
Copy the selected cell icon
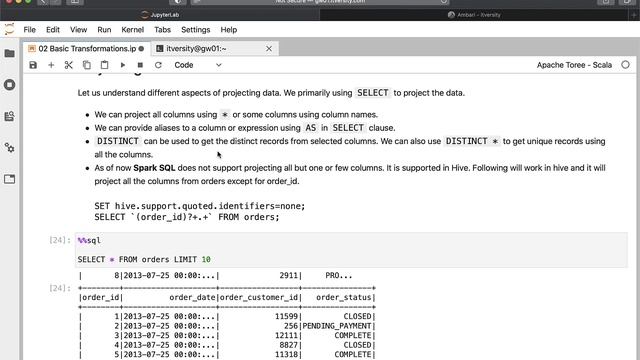click(87, 65)
